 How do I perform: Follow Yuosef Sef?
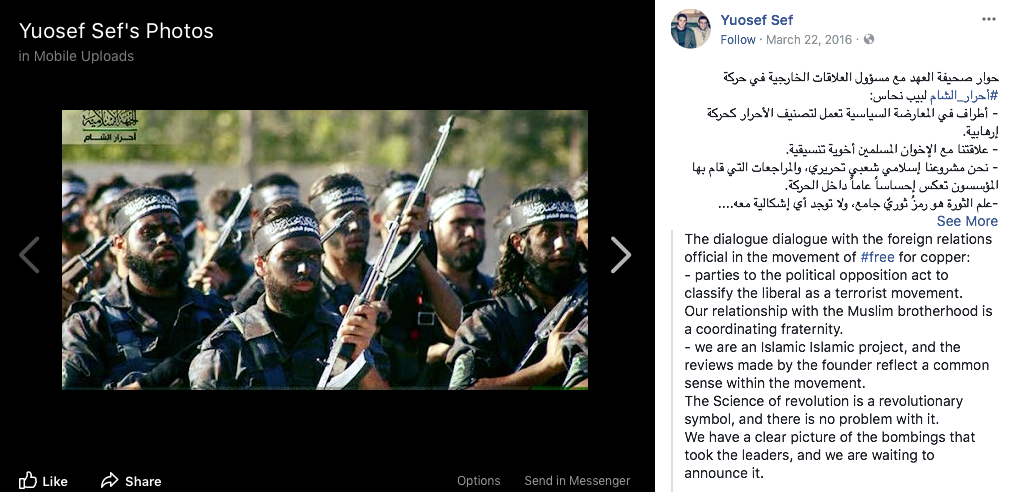point(738,39)
